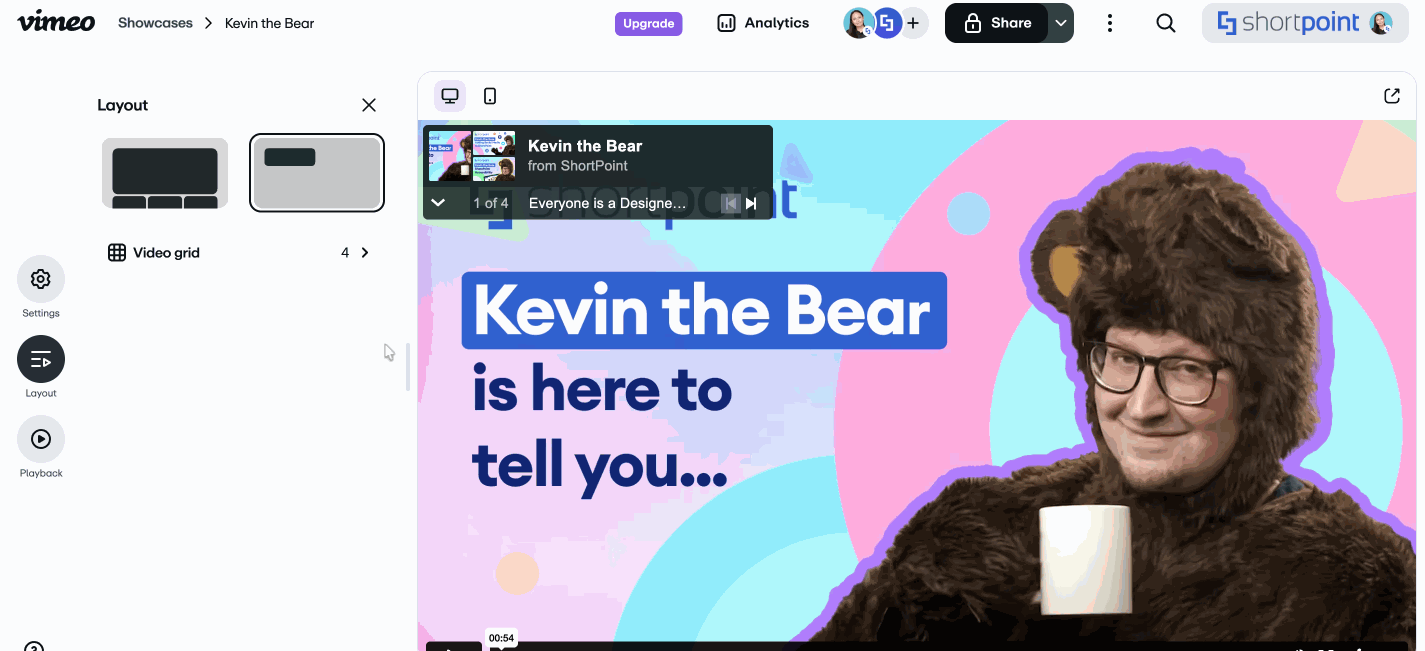Expand the Video grid options chevron
This screenshot has width=1425, height=651.
click(365, 253)
